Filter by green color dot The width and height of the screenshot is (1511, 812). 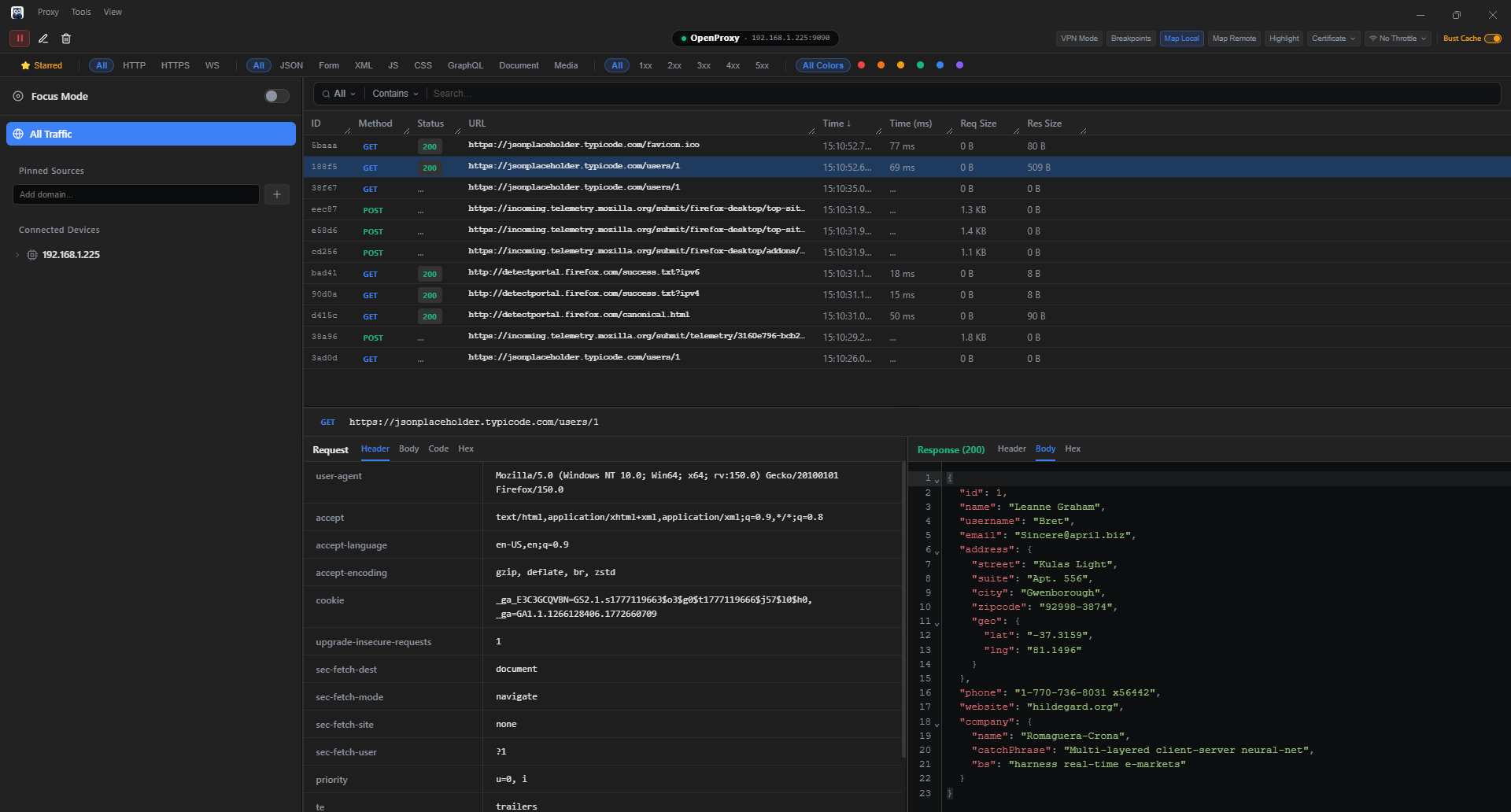click(x=920, y=65)
